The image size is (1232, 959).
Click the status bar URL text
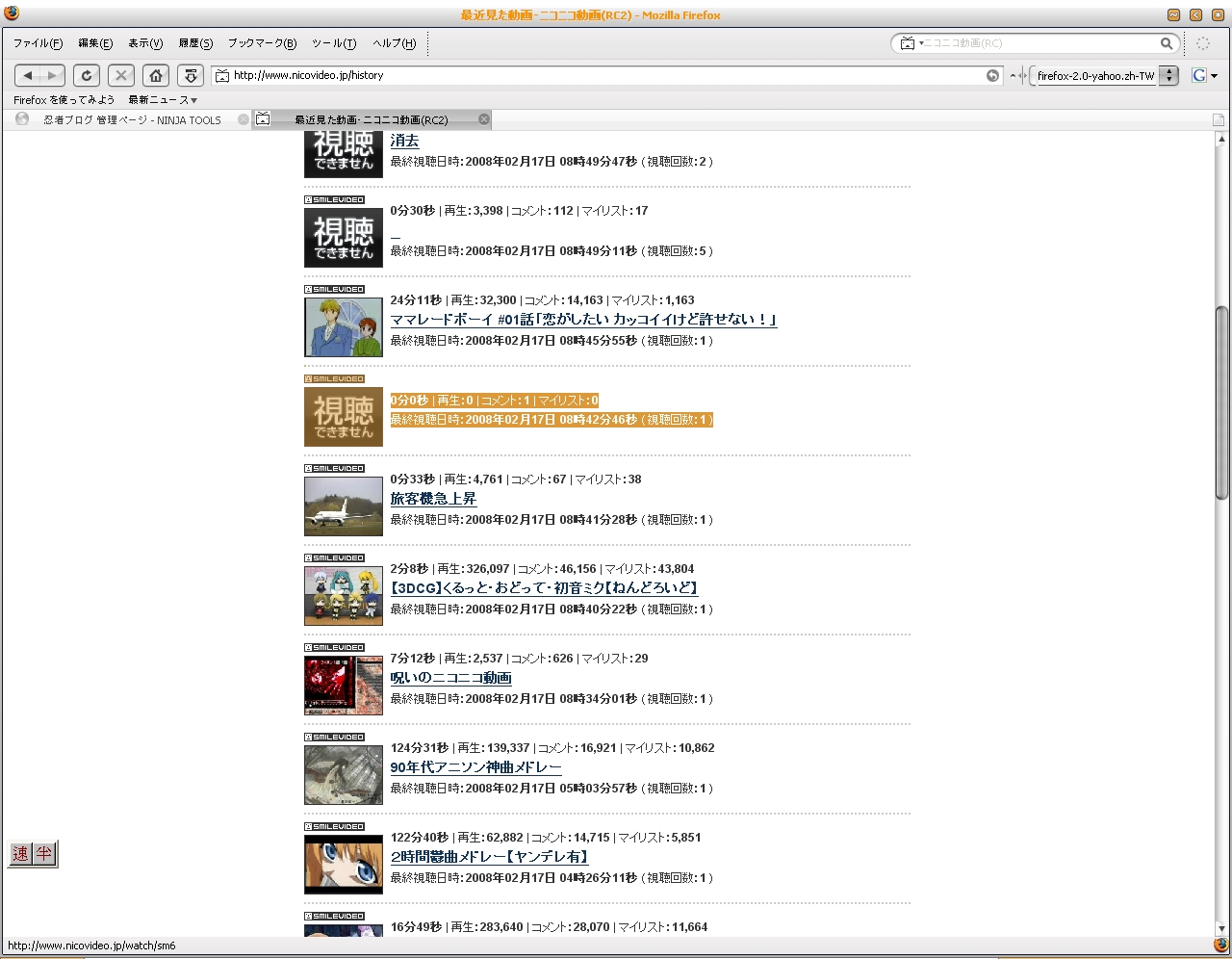pyautogui.click(x=91, y=946)
